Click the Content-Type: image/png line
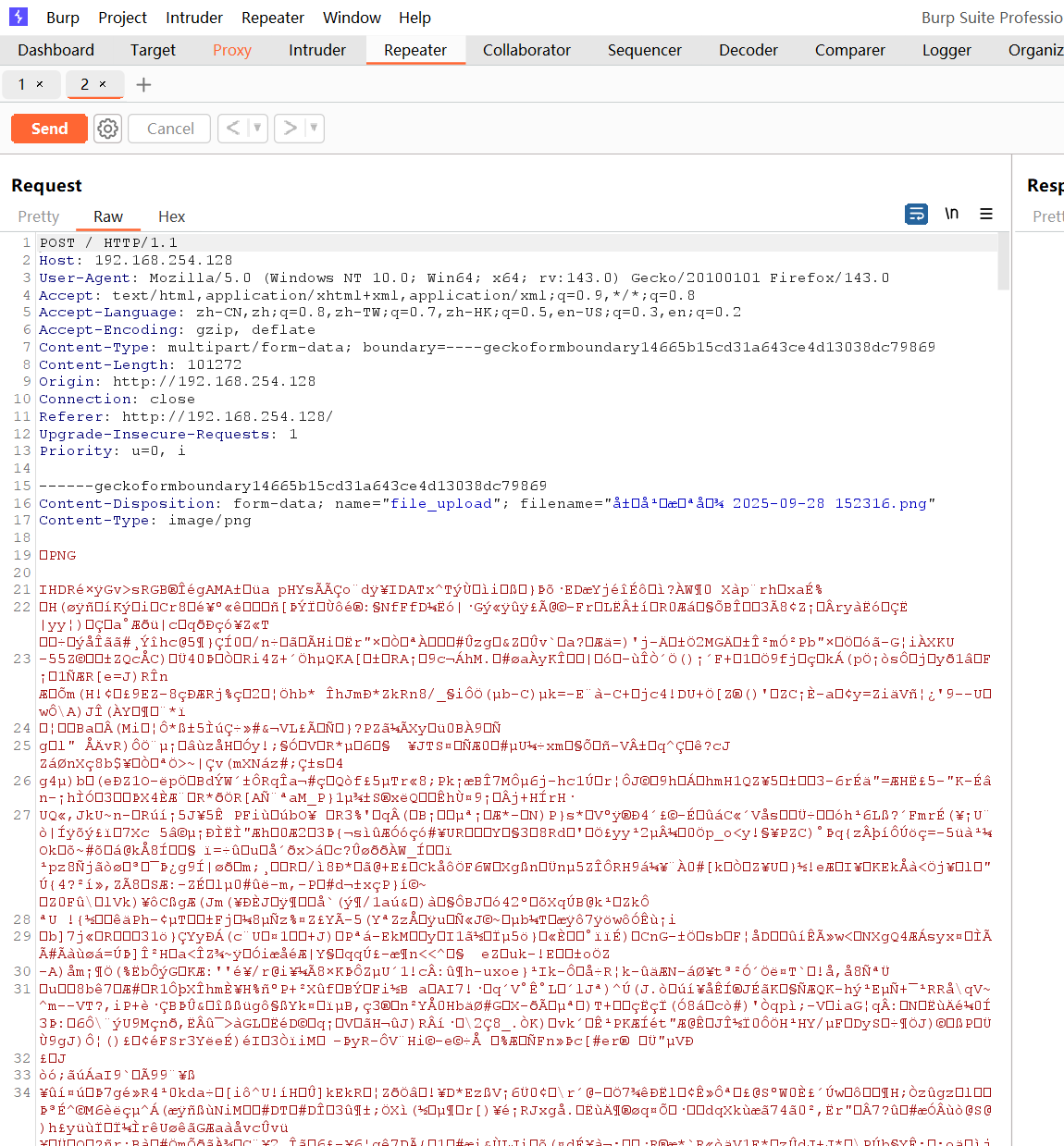The height and width of the screenshot is (1146, 1064). (x=144, y=520)
